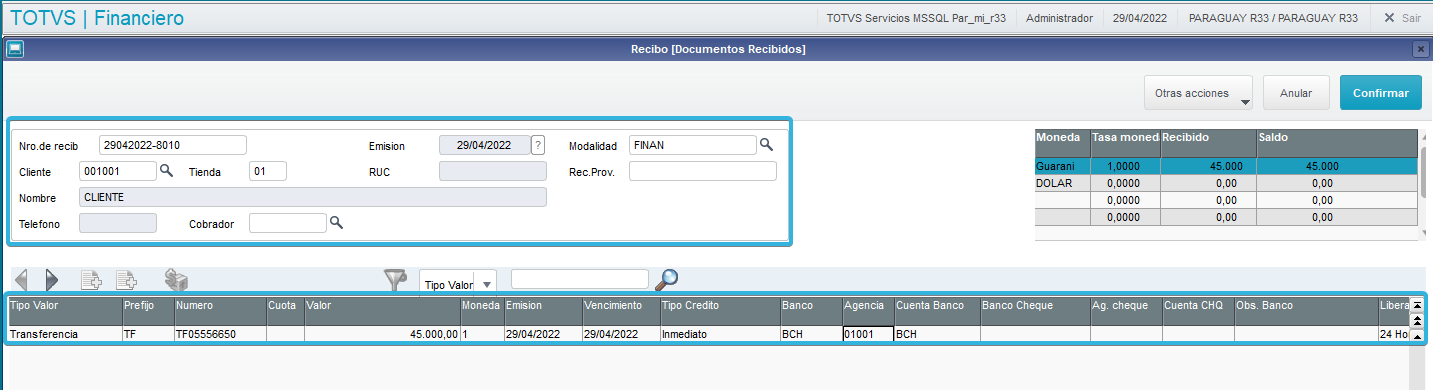Screen dimensions: 1433x390
Task: Open Cobrador lookup magnifier icon
Action: [x=337, y=223]
